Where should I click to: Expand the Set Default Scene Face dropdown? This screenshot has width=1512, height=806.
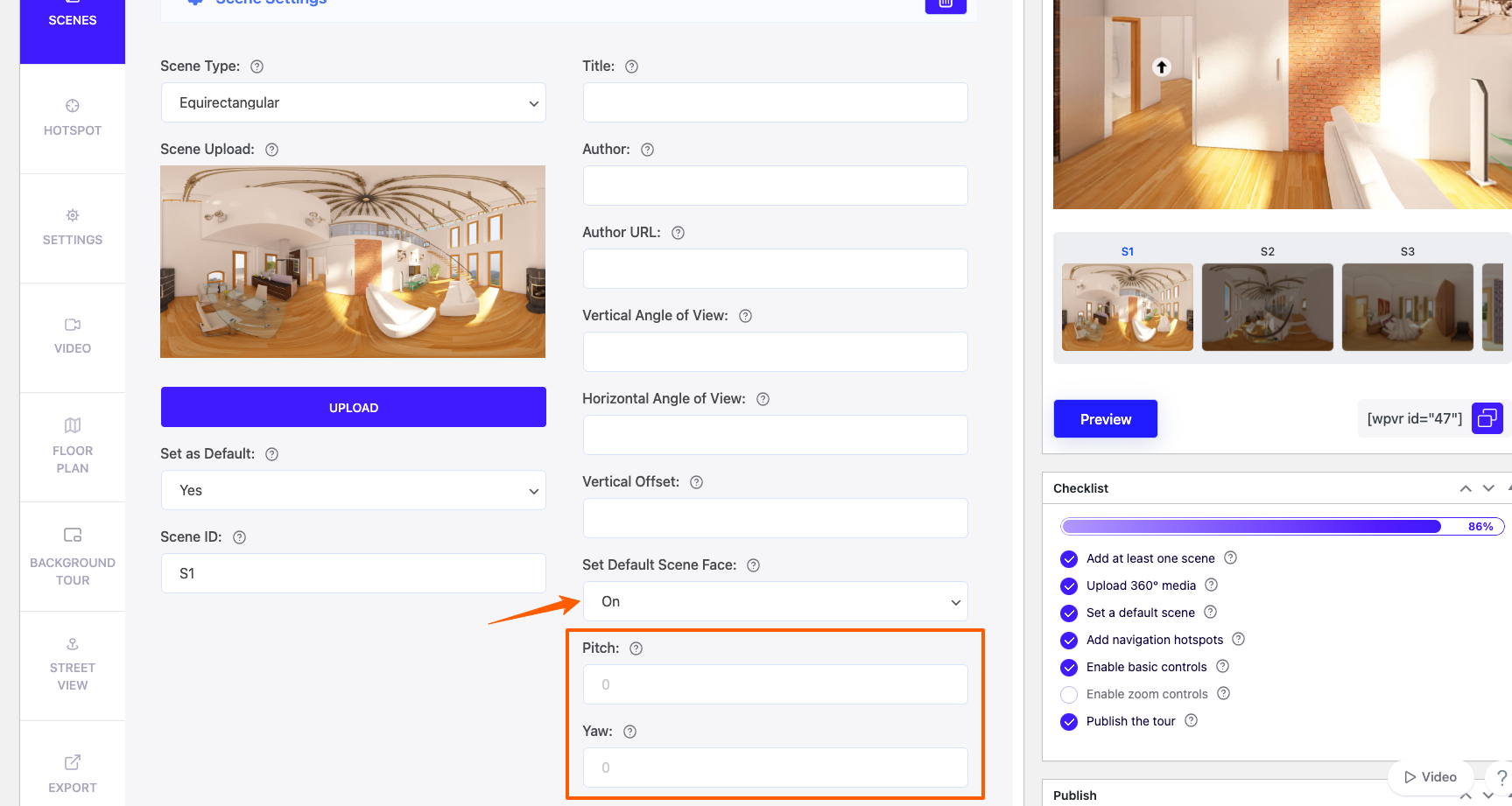(775, 602)
